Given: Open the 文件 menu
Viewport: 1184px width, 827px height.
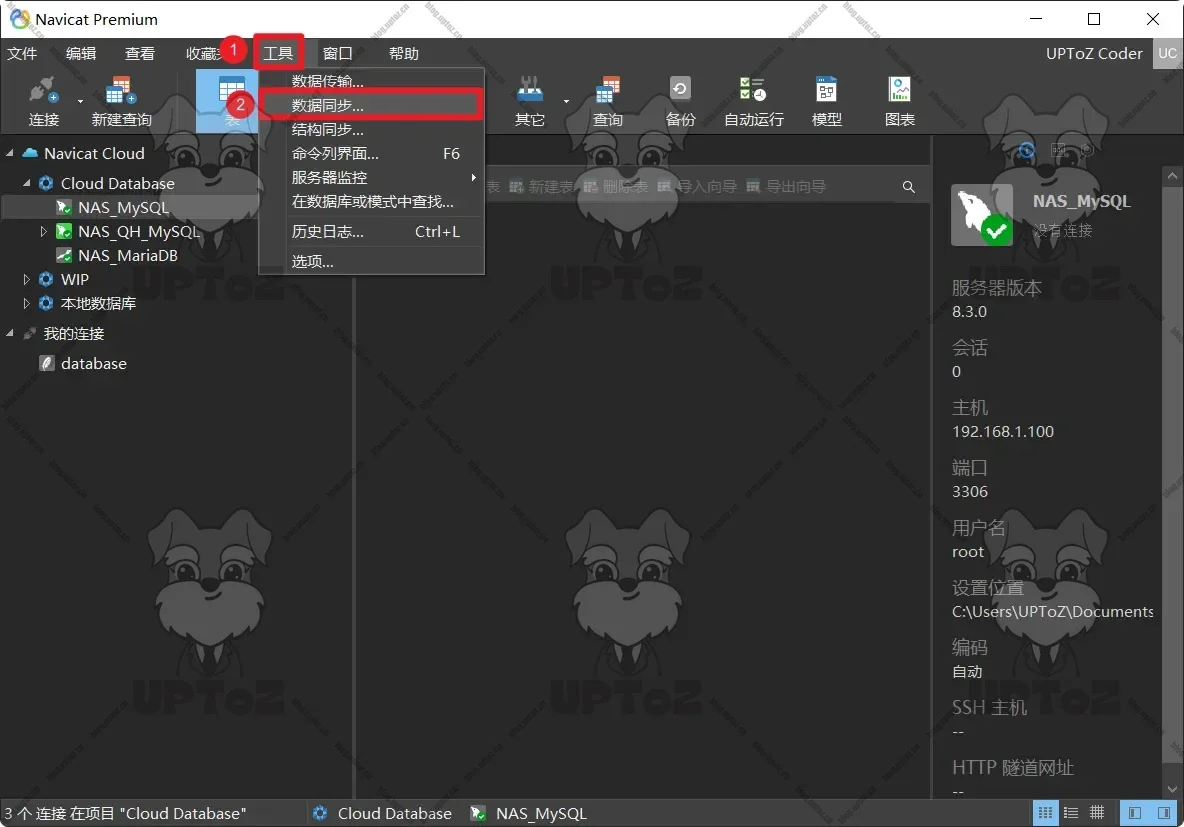Looking at the screenshot, I should [x=22, y=54].
